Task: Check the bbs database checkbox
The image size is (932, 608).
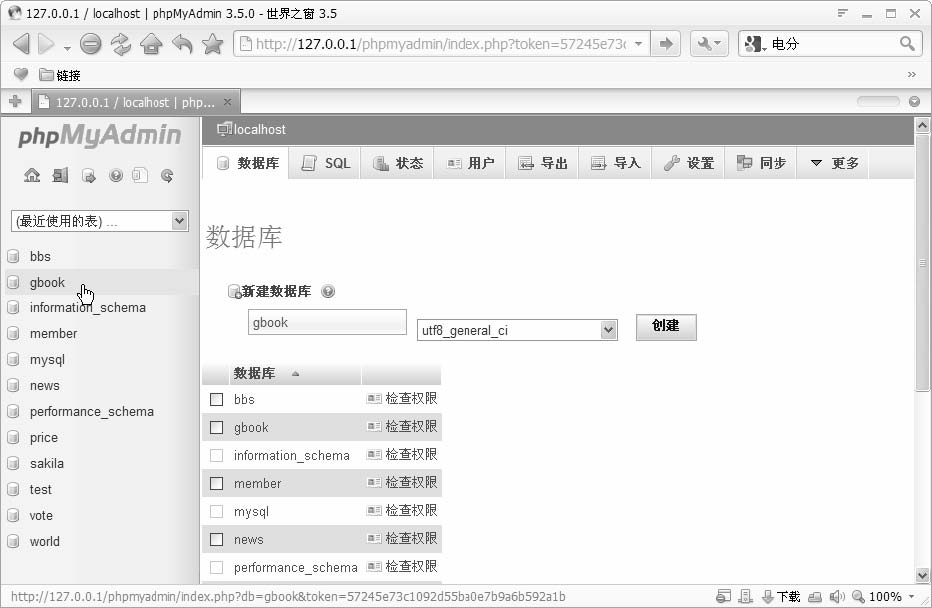Action: click(x=216, y=399)
